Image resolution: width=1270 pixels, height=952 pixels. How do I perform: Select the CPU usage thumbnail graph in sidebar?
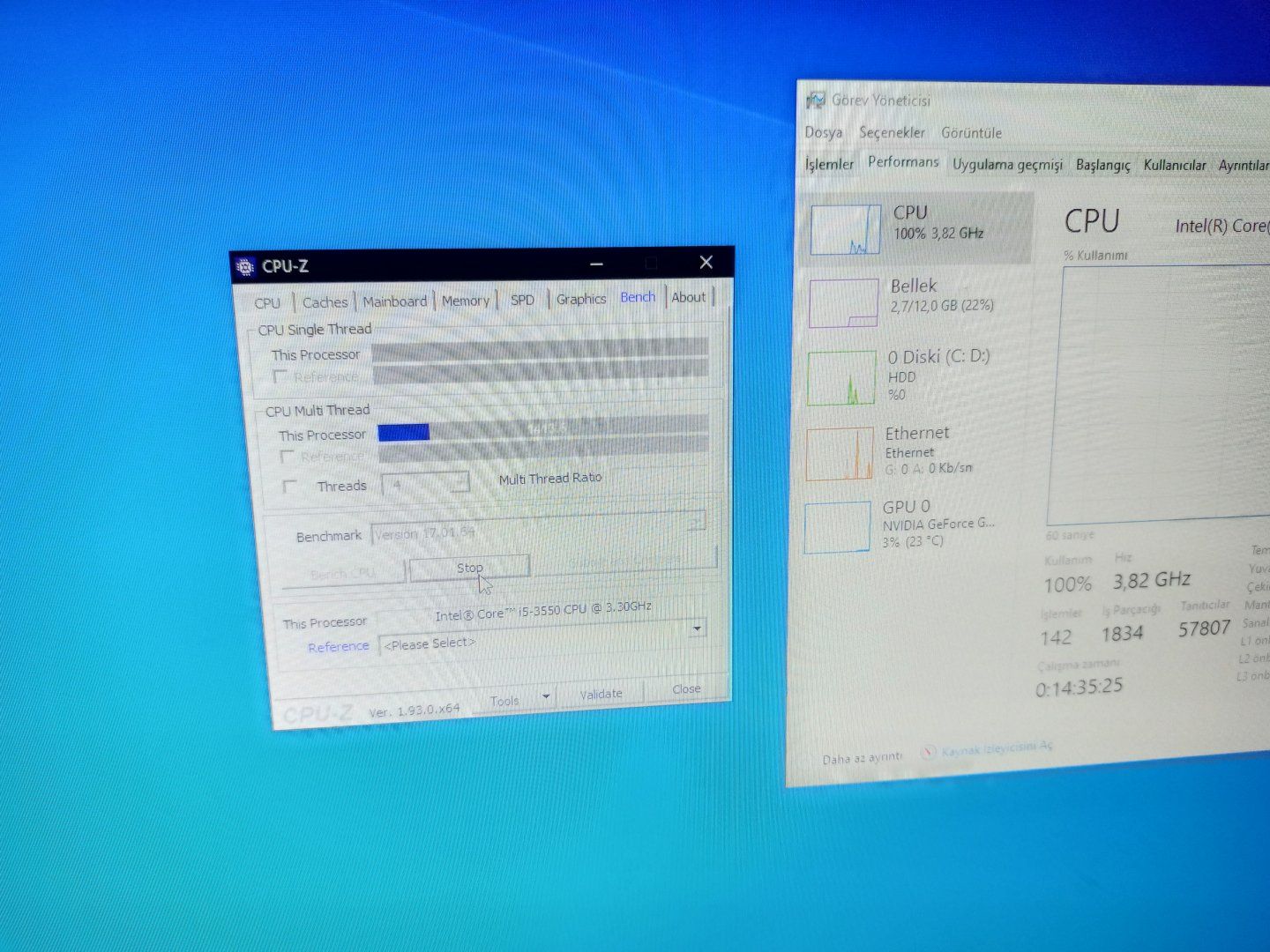845,230
